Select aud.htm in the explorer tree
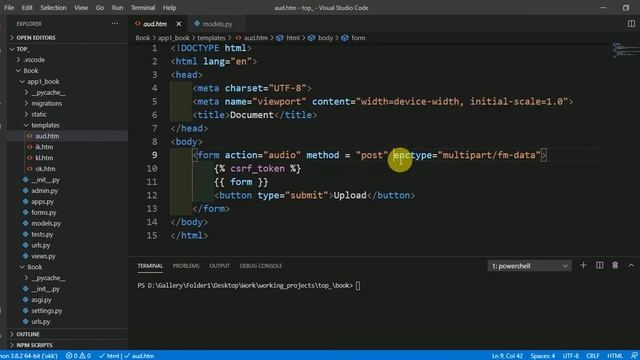This screenshot has height=360, width=640. [x=67, y=136]
